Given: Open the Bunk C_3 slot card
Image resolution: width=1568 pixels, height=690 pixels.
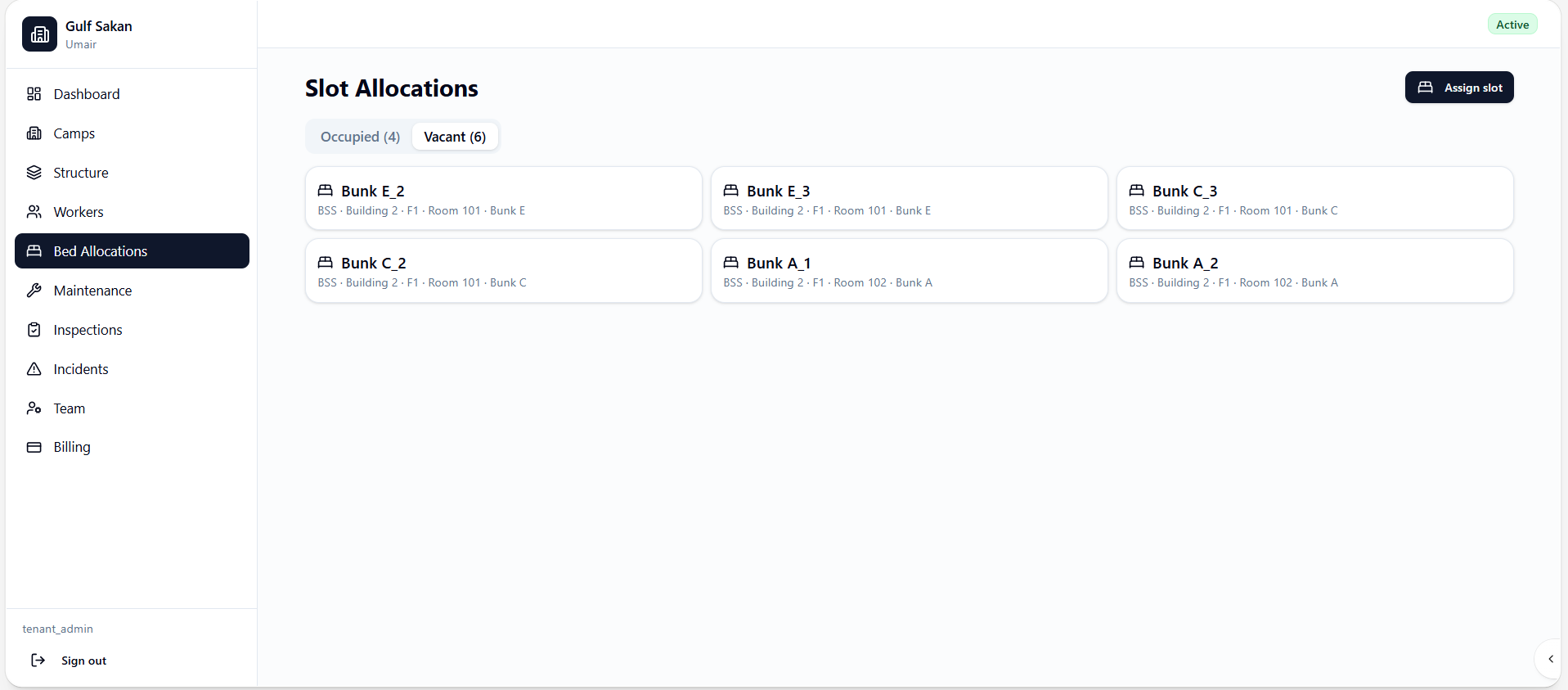Looking at the screenshot, I should pos(1315,199).
